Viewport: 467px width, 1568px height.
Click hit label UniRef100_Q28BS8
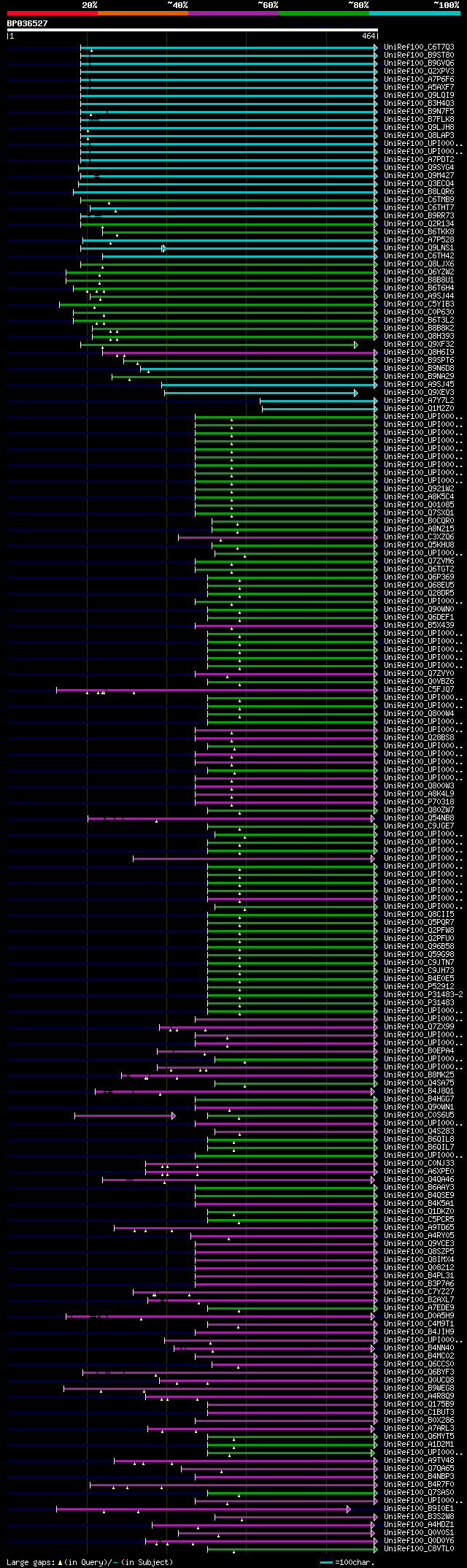(x=419, y=738)
